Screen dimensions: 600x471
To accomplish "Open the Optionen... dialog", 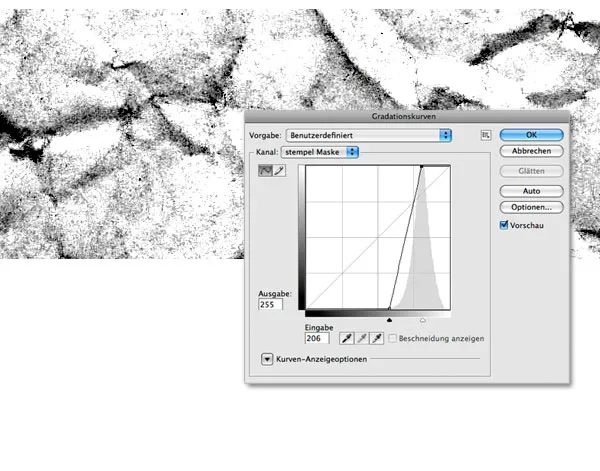I will [531, 207].
